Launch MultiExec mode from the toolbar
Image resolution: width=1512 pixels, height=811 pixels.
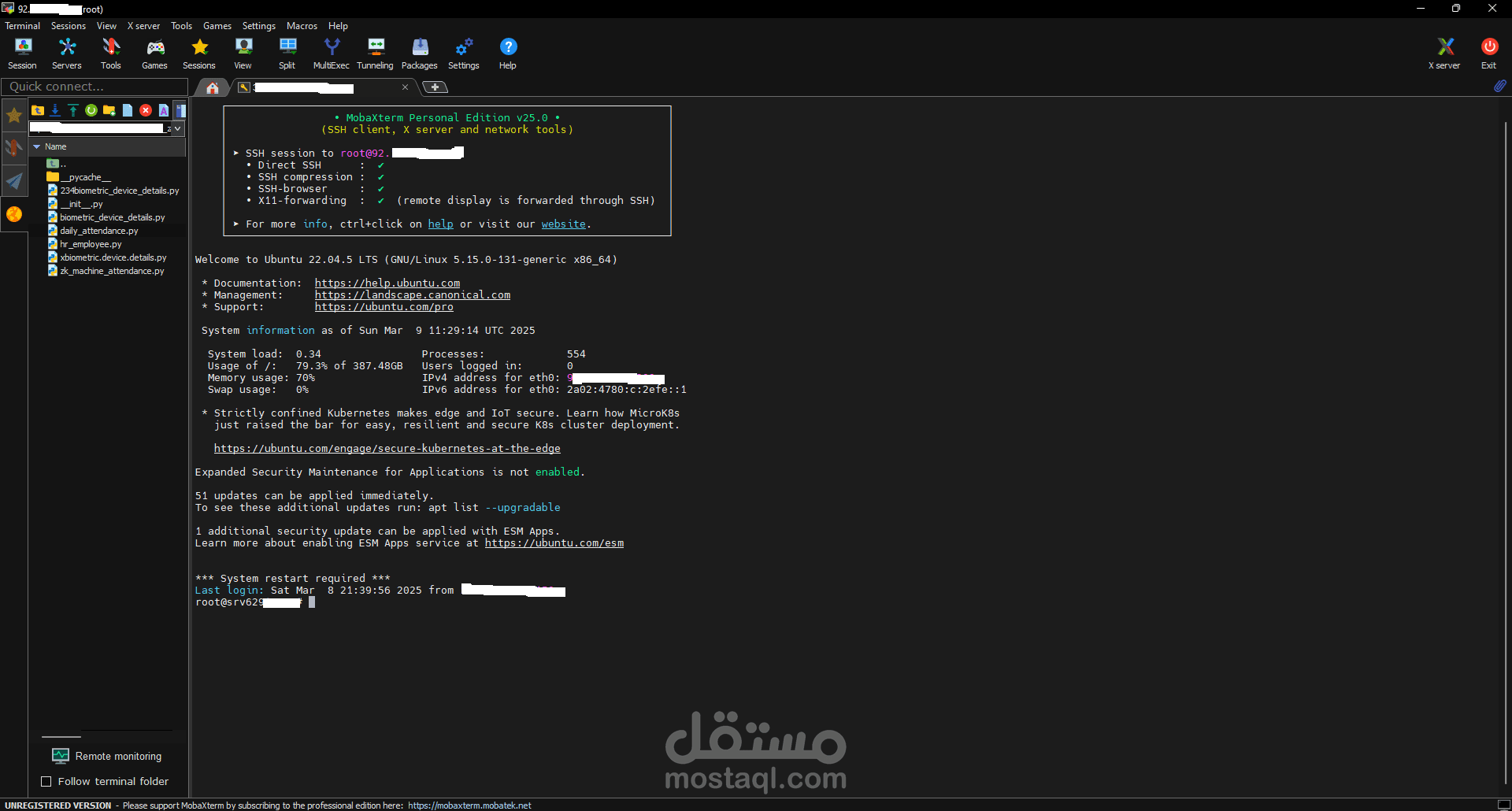332,54
